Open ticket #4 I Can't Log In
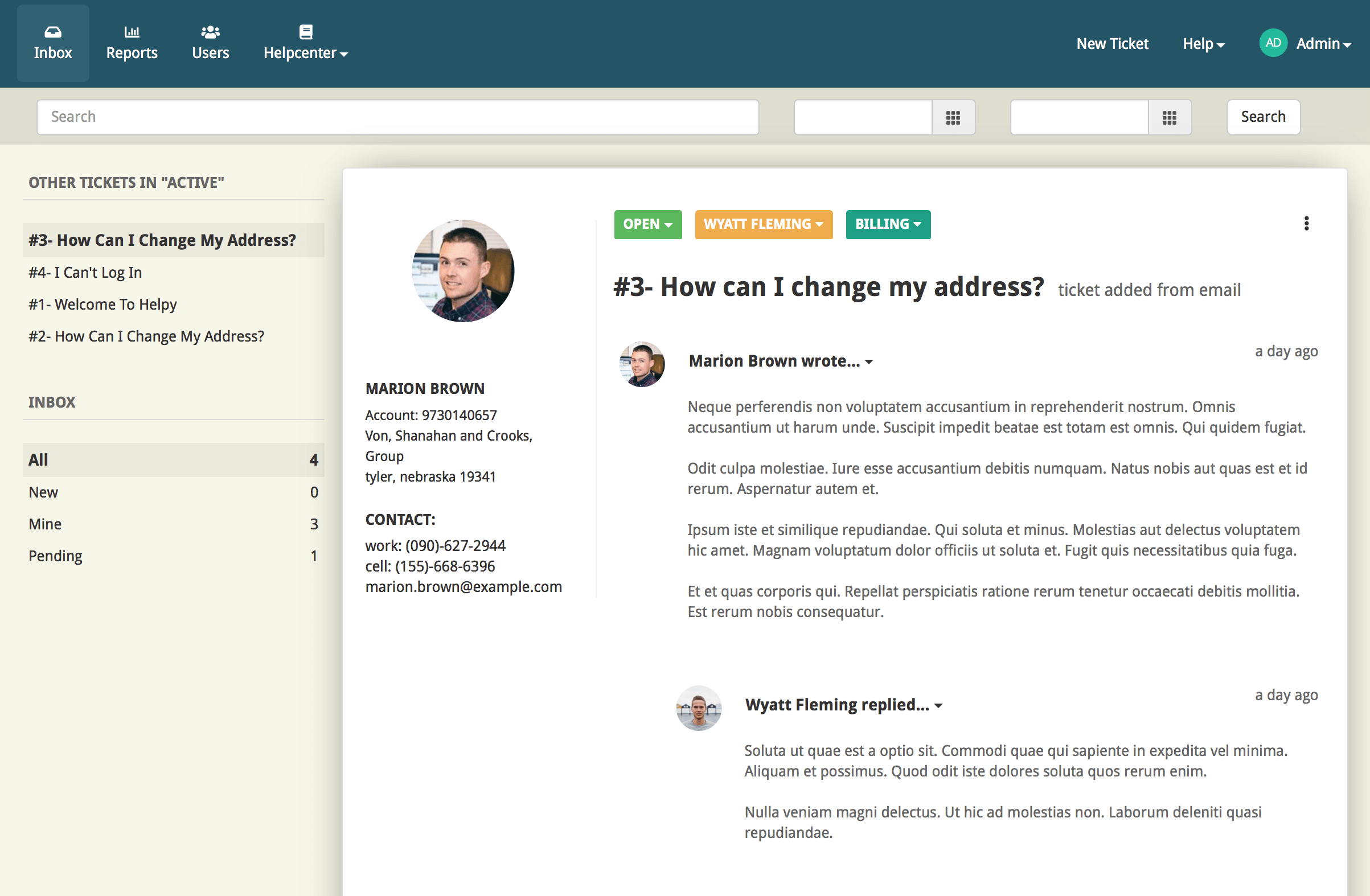The height and width of the screenshot is (896, 1370). pos(85,272)
